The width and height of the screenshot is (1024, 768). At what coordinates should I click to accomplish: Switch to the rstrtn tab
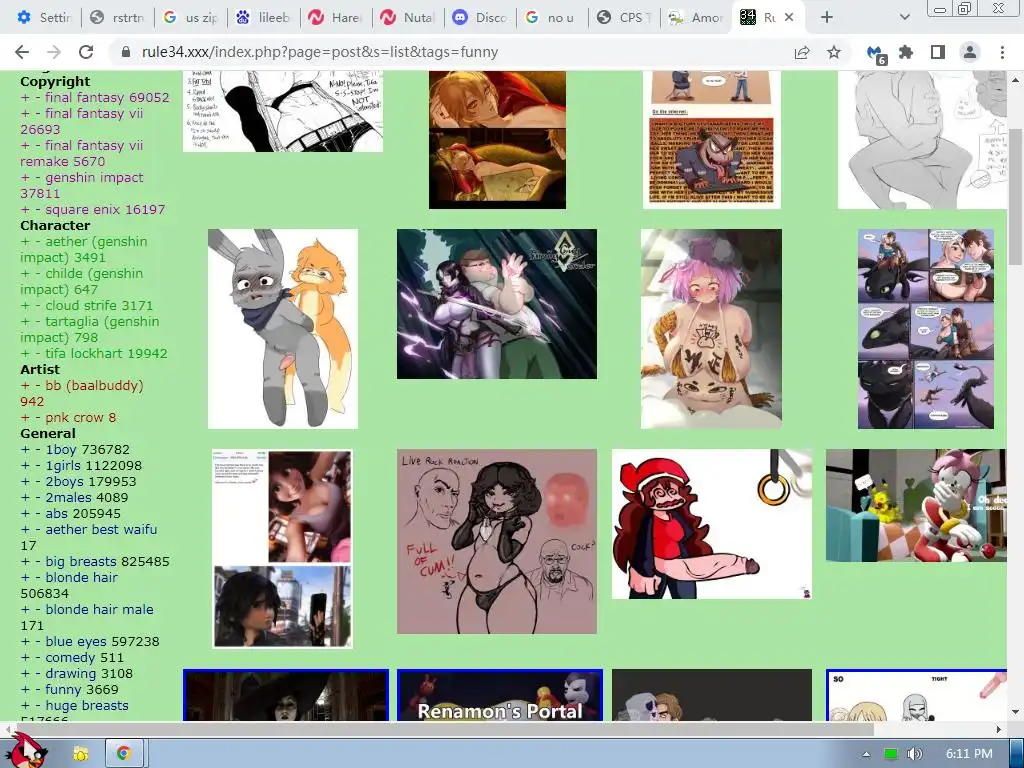pos(118,18)
